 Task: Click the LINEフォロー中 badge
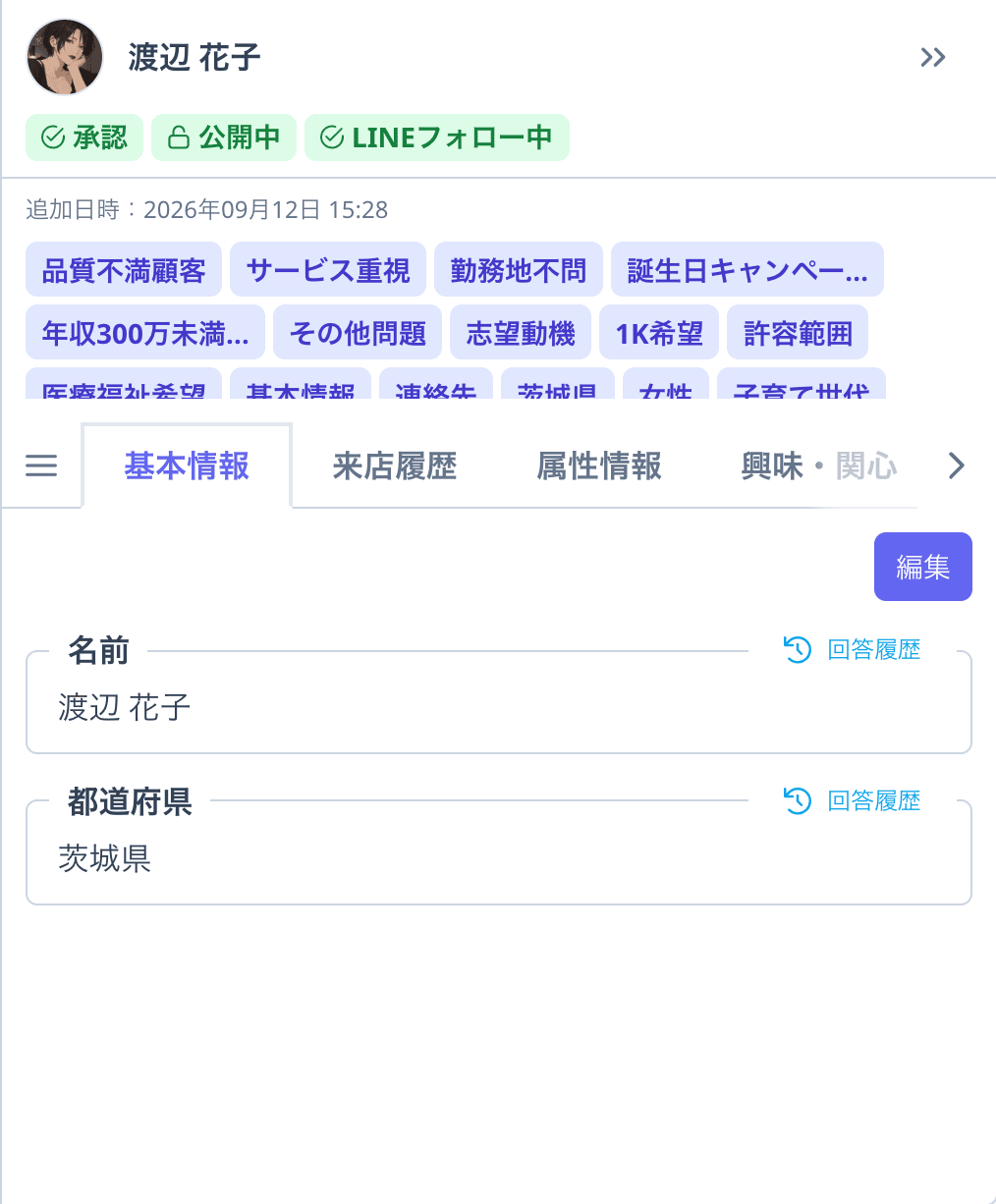(x=437, y=137)
